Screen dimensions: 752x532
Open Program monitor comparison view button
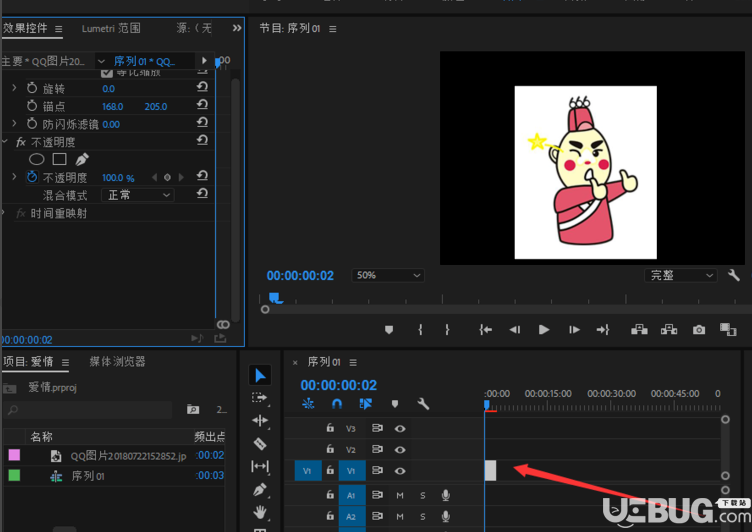[x=728, y=330]
